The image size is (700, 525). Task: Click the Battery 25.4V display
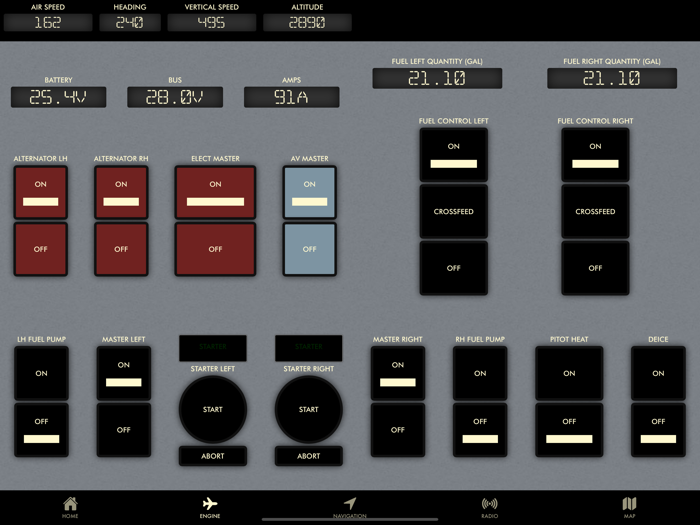(x=58, y=97)
